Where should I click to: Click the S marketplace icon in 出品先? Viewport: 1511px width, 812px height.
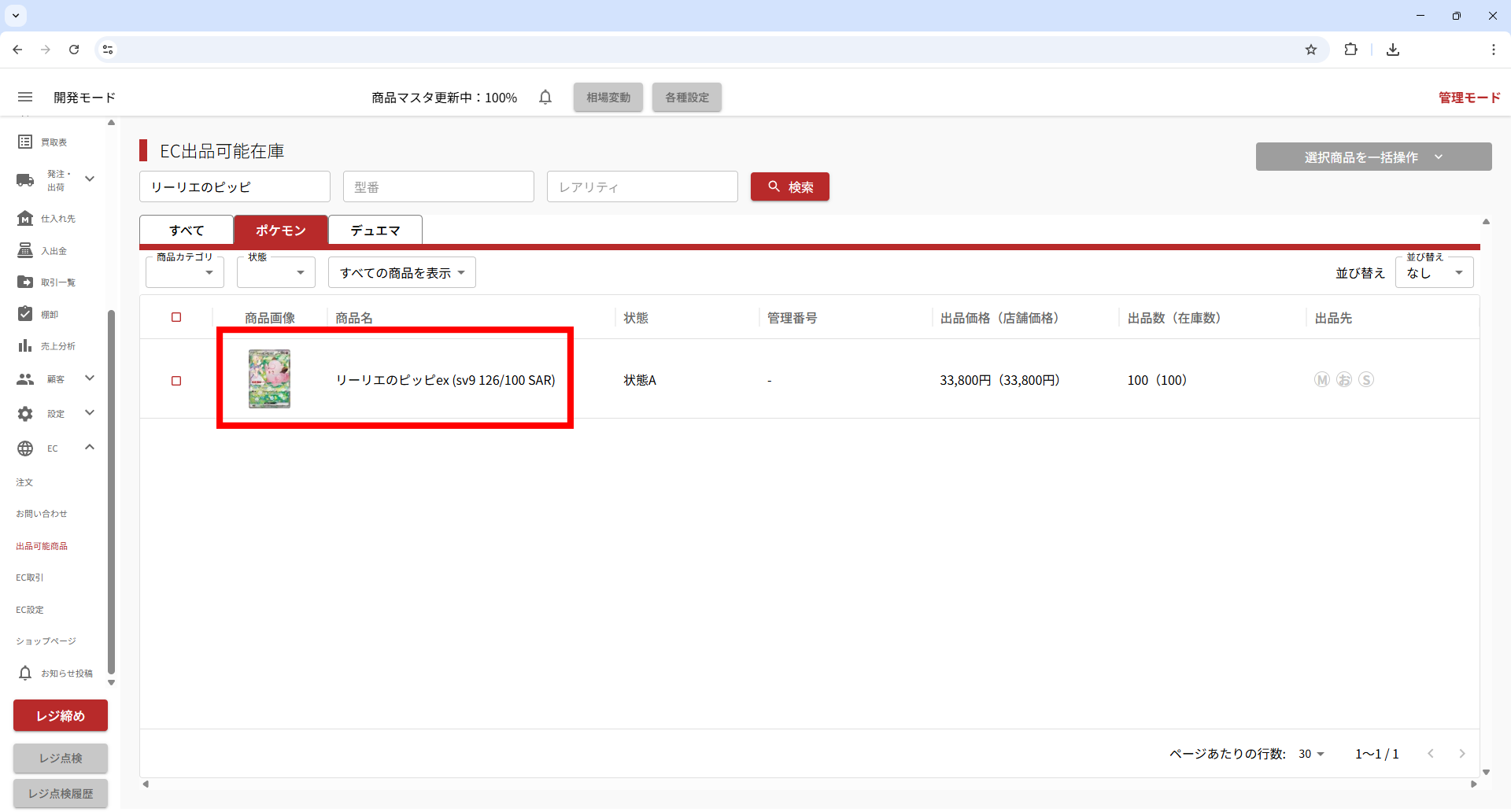click(x=1366, y=380)
